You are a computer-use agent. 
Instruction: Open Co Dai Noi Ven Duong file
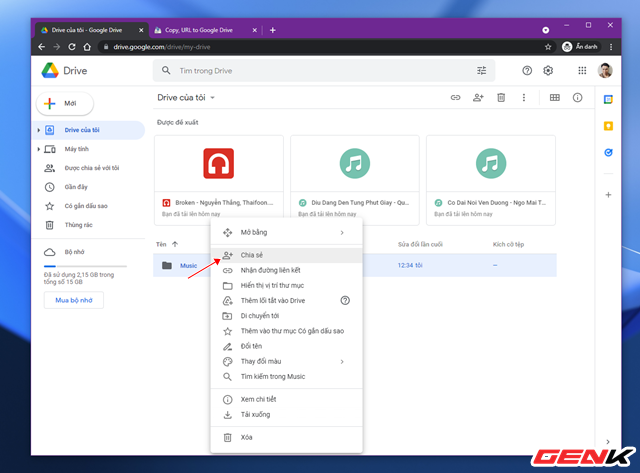pyautogui.click(x=491, y=180)
